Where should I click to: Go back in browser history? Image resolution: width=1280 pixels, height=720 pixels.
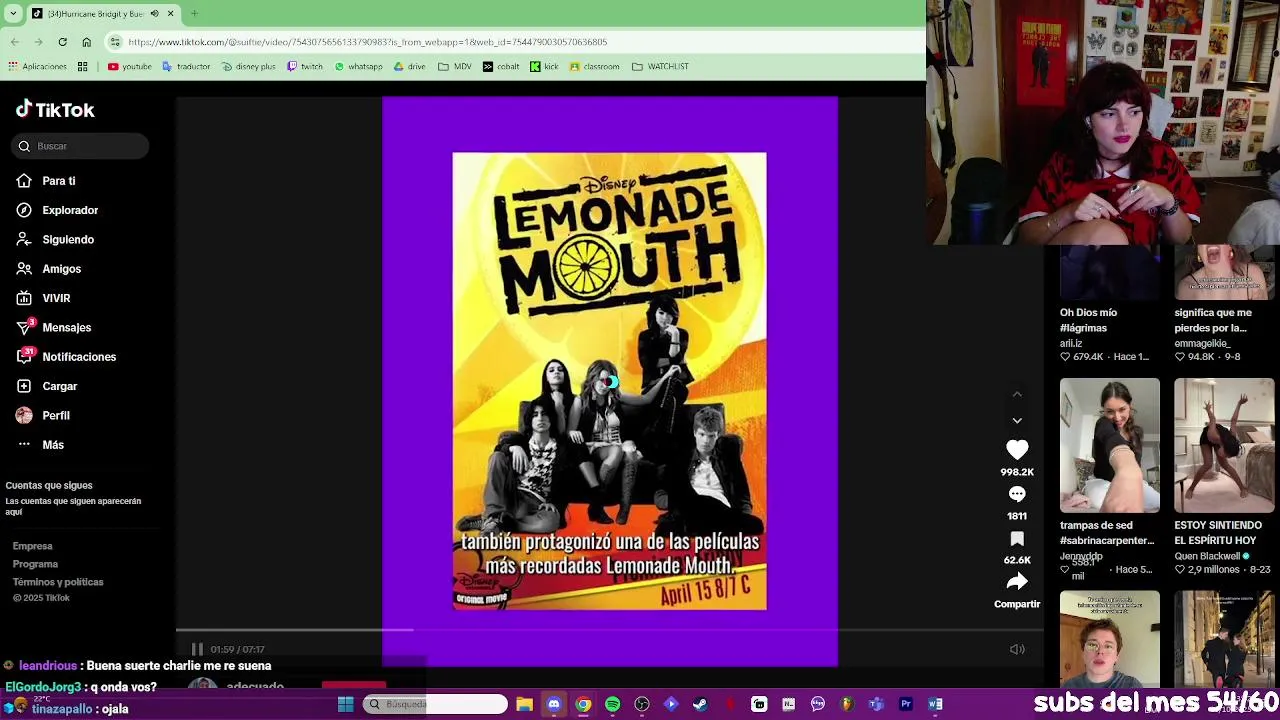pos(15,42)
